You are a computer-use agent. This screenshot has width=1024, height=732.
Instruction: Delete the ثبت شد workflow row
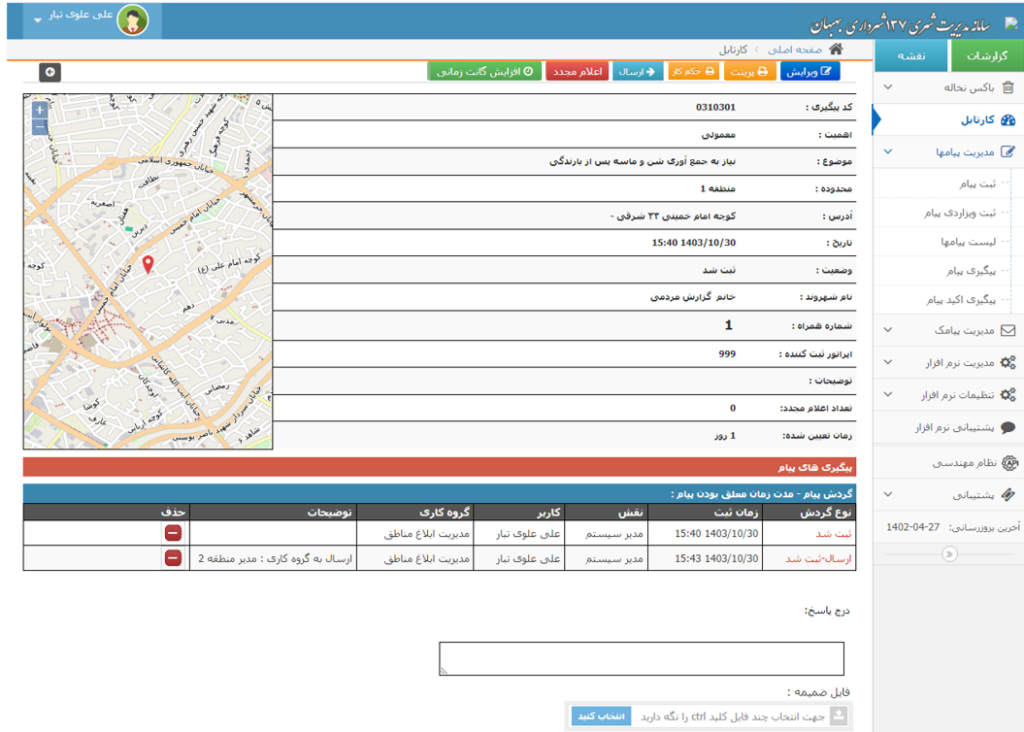(x=173, y=533)
